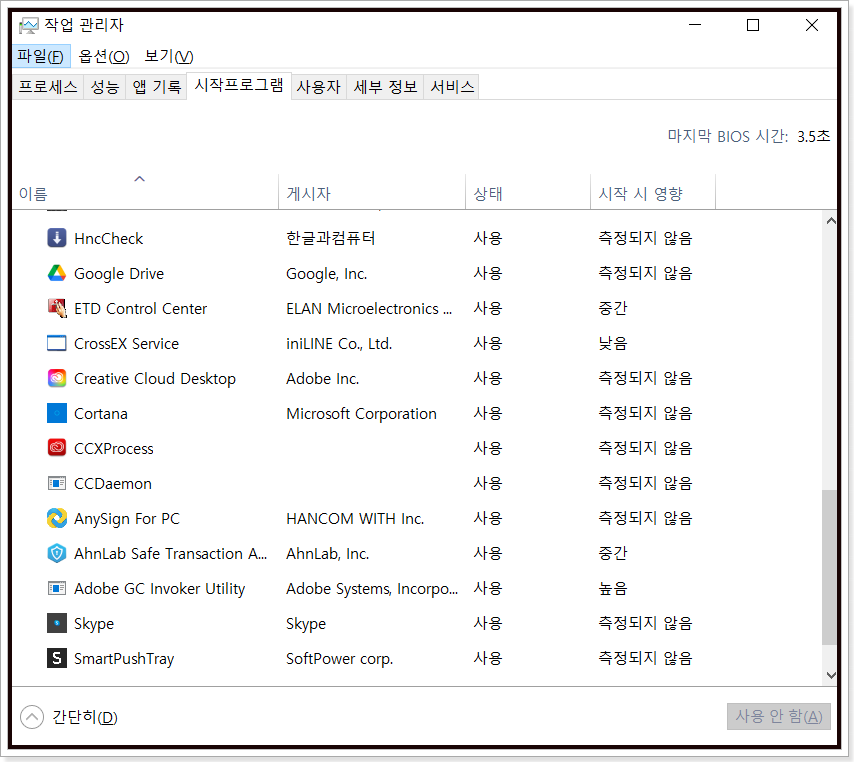Switch to the 성능 tab
The height and width of the screenshot is (762, 854).
[x=105, y=87]
